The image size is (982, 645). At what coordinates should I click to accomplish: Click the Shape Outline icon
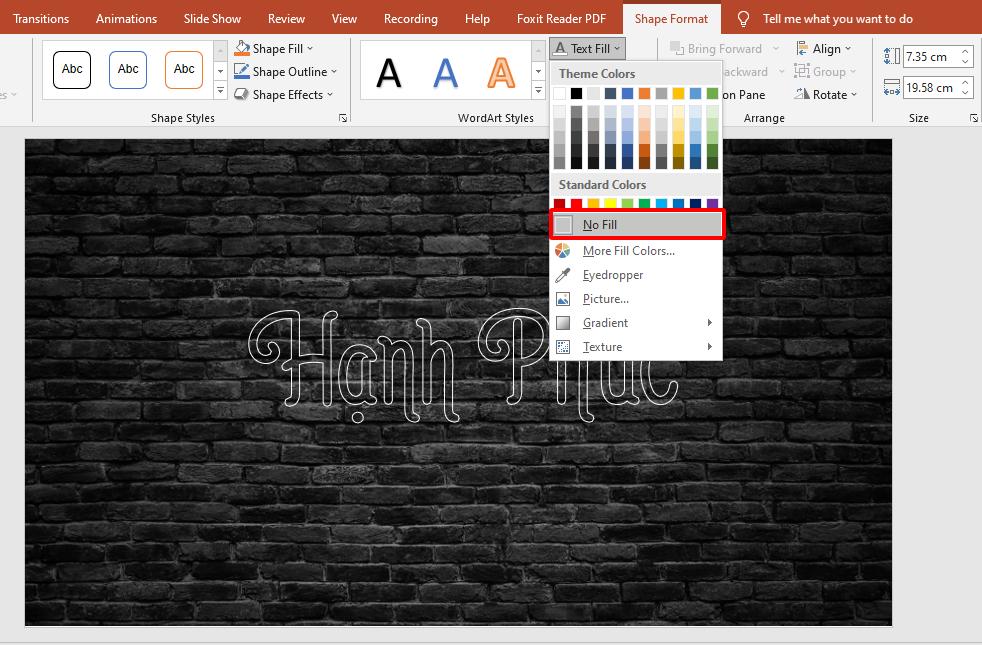(241, 71)
